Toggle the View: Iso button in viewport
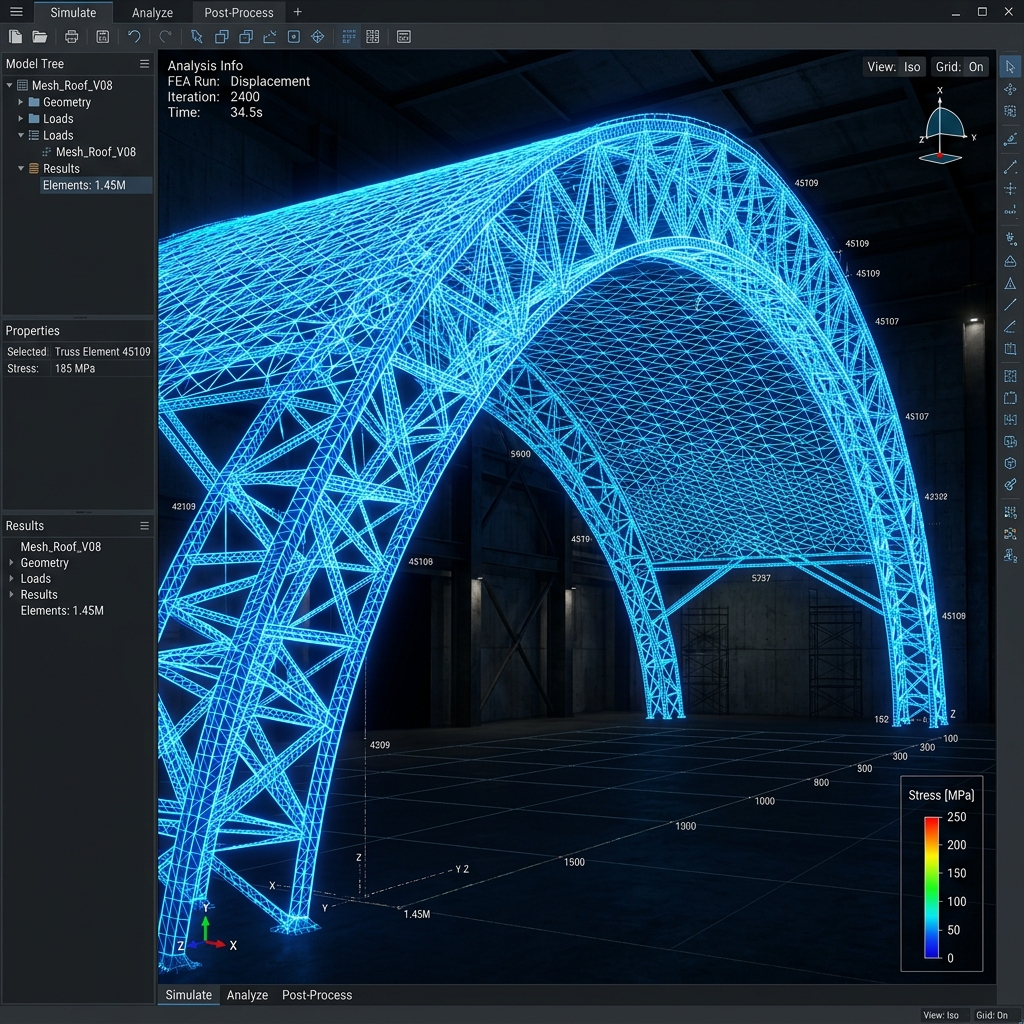Screen dimensions: 1024x1024 893,67
